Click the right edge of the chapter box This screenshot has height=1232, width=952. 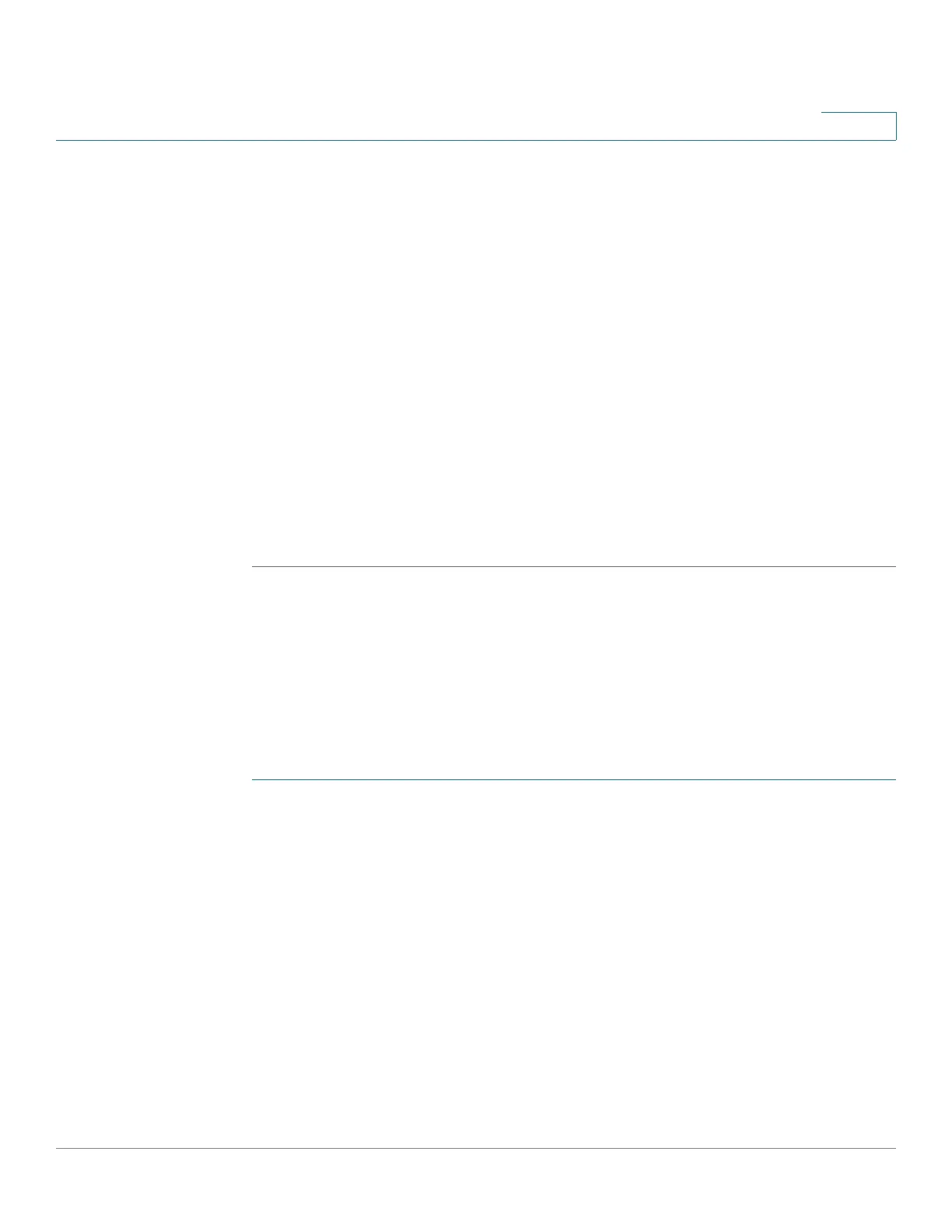click(x=896, y=126)
